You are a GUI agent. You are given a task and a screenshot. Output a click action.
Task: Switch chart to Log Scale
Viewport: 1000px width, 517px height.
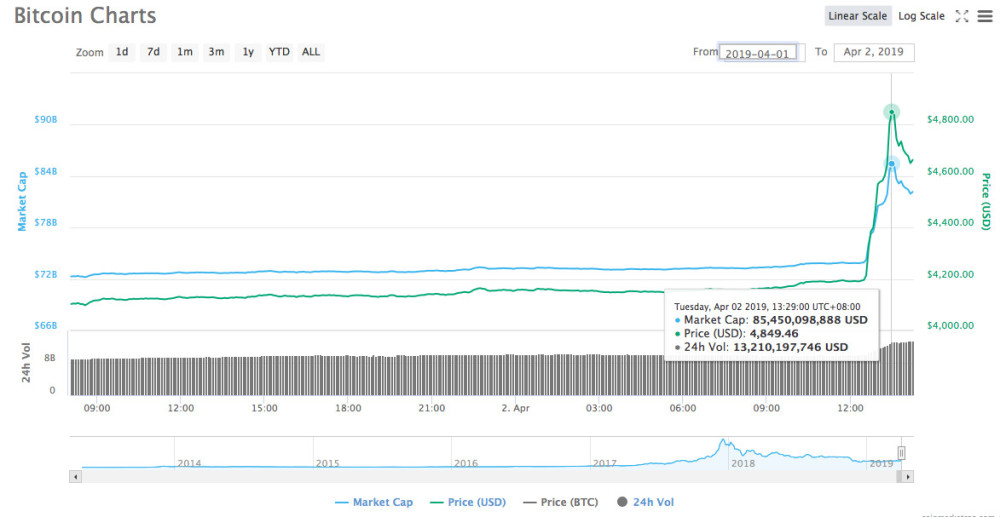pyautogui.click(x=922, y=16)
